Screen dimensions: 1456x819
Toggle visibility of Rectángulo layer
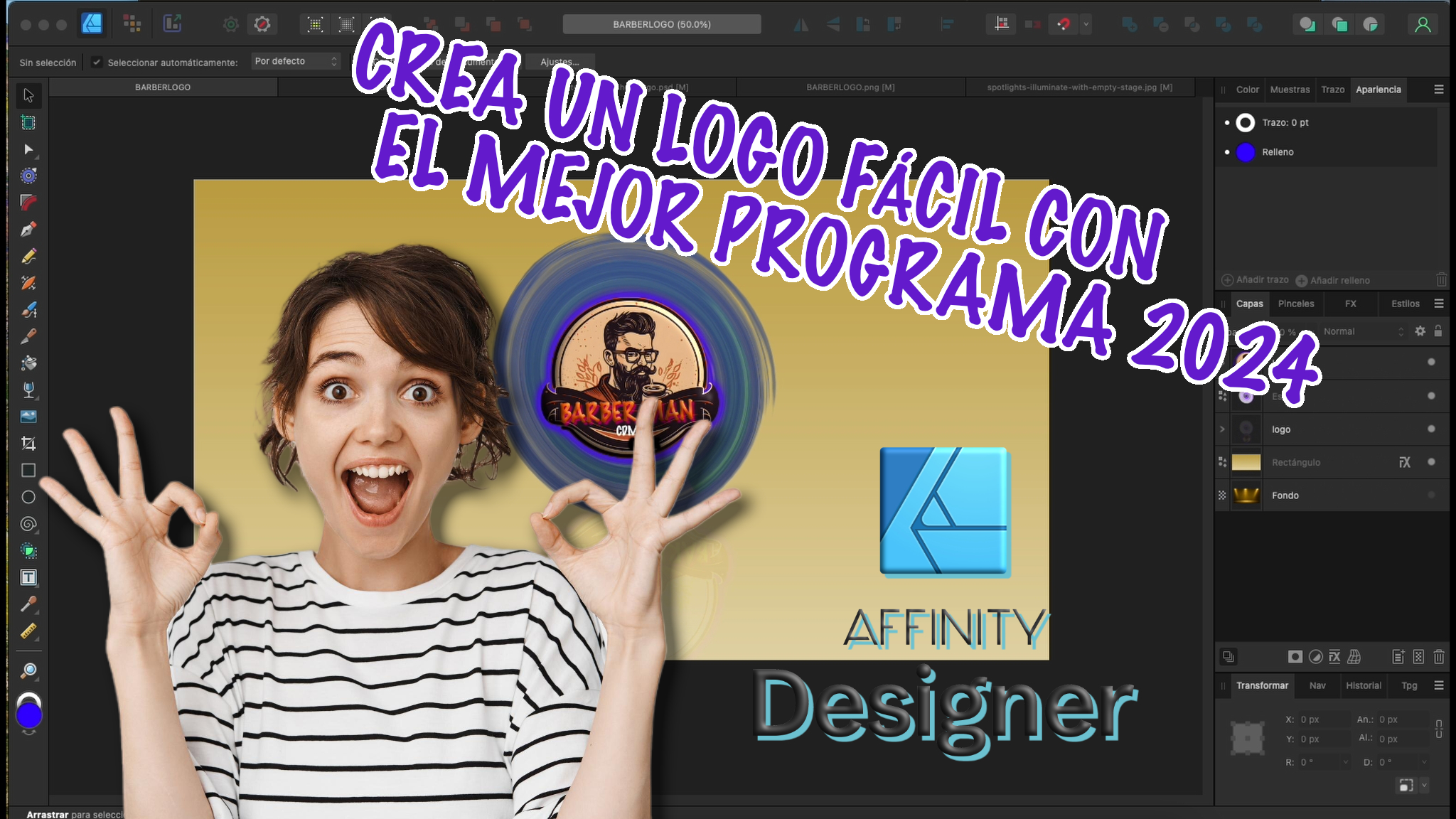[x=1431, y=462]
